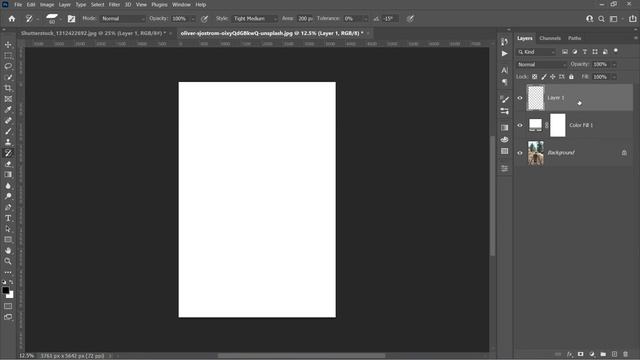Select the Move tool
Screen dimensions: 640x360
pyautogui.click(x=8, y=44)
